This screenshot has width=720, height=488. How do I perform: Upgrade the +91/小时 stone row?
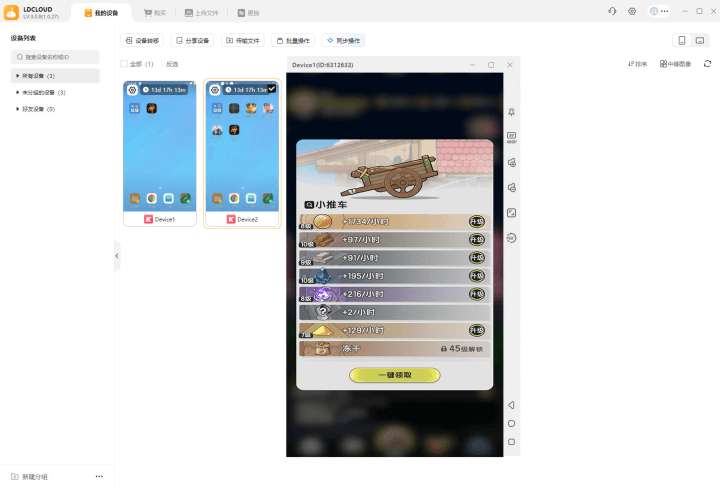click(477, 258)
